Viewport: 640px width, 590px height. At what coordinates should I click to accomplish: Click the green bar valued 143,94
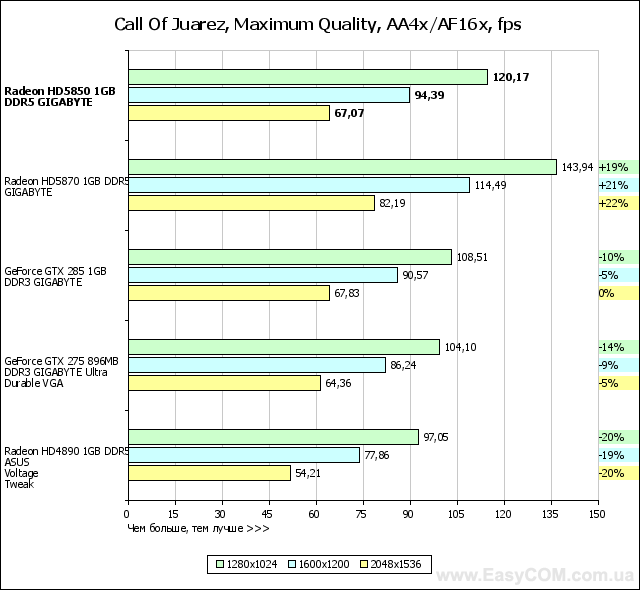click(x=342, y=167)
